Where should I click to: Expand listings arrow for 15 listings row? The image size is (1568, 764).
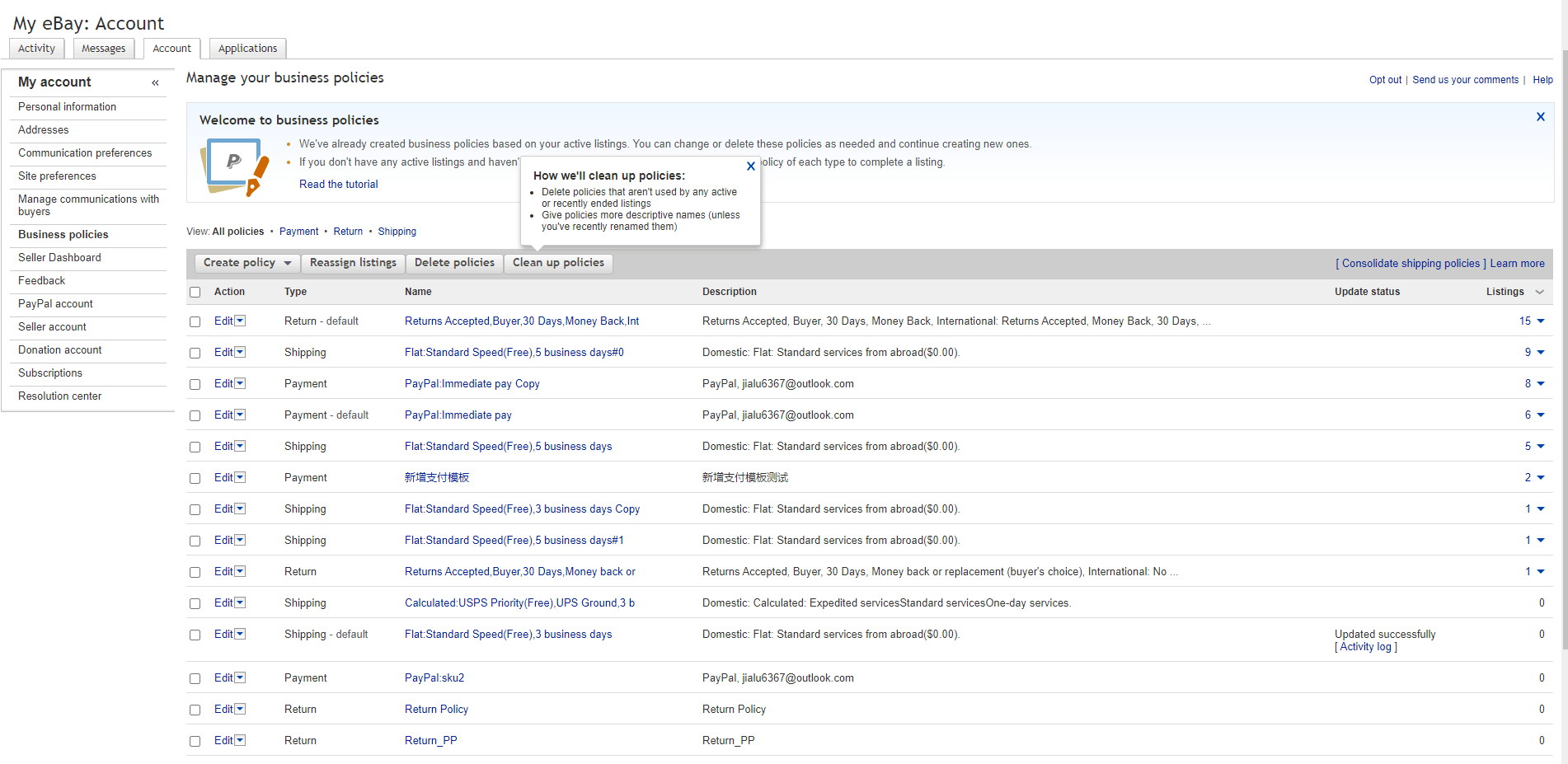coord(1541,321)
